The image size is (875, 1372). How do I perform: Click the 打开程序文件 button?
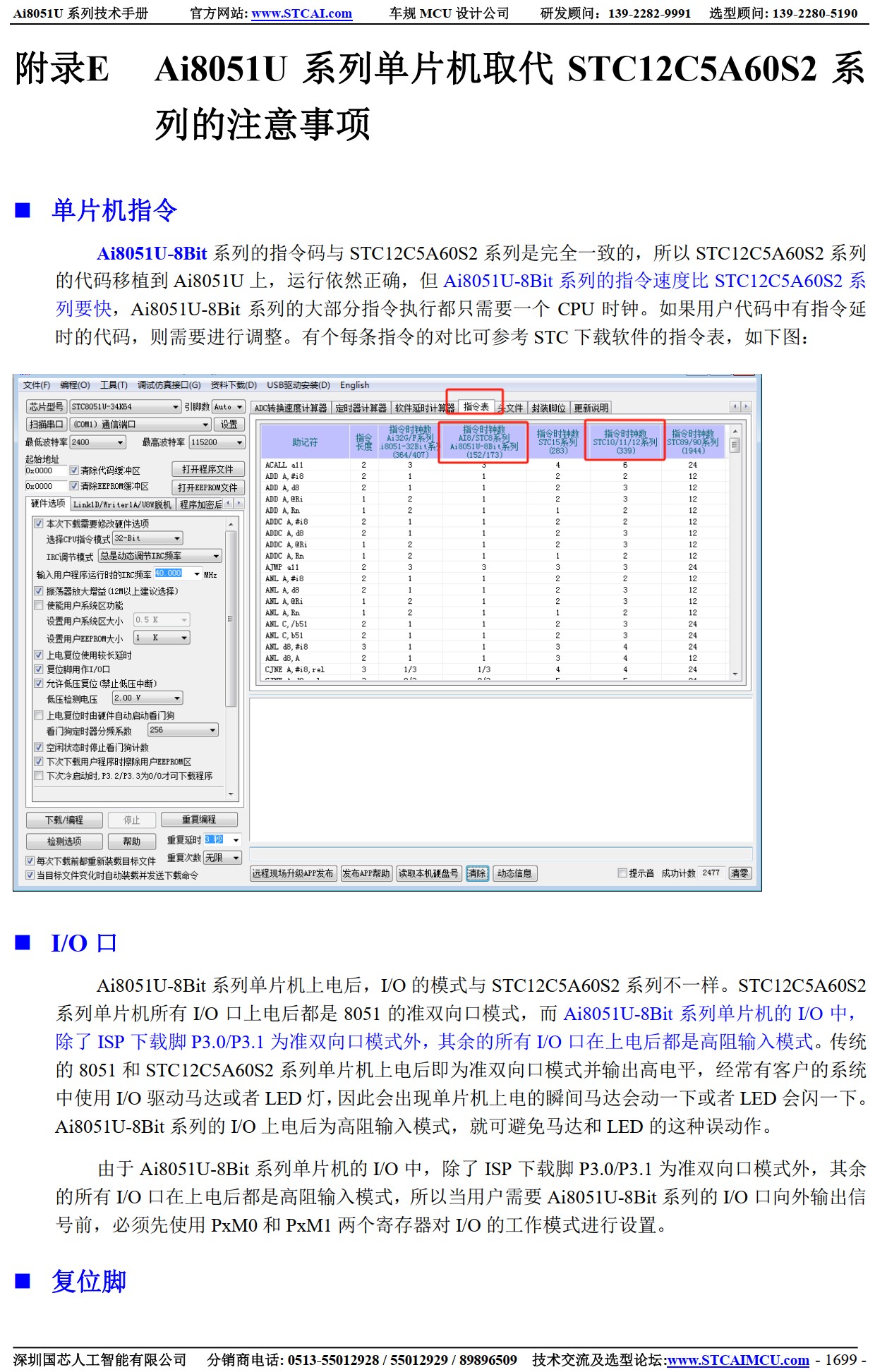pos(208,470)
